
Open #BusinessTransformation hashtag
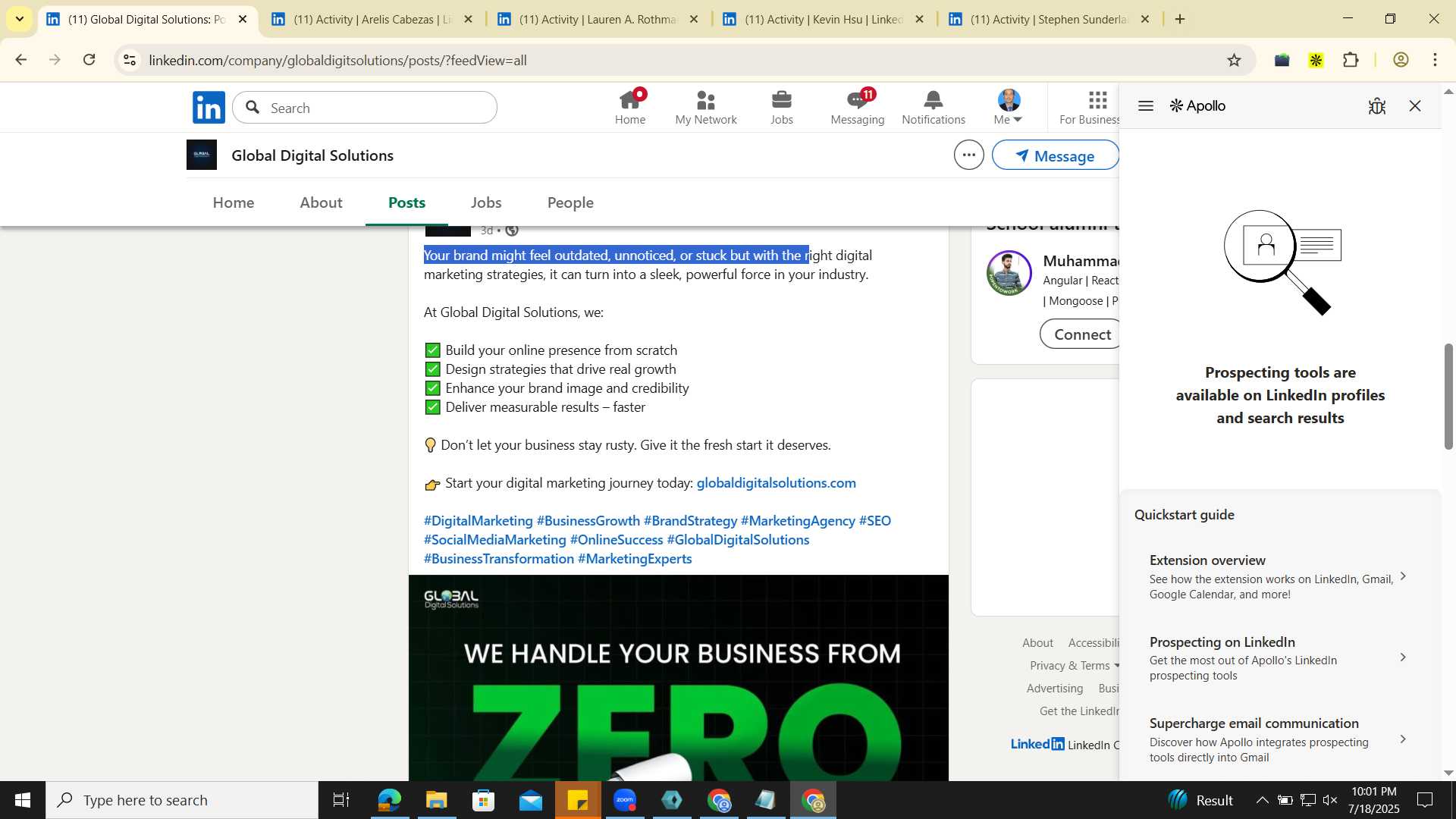point(498,559)
